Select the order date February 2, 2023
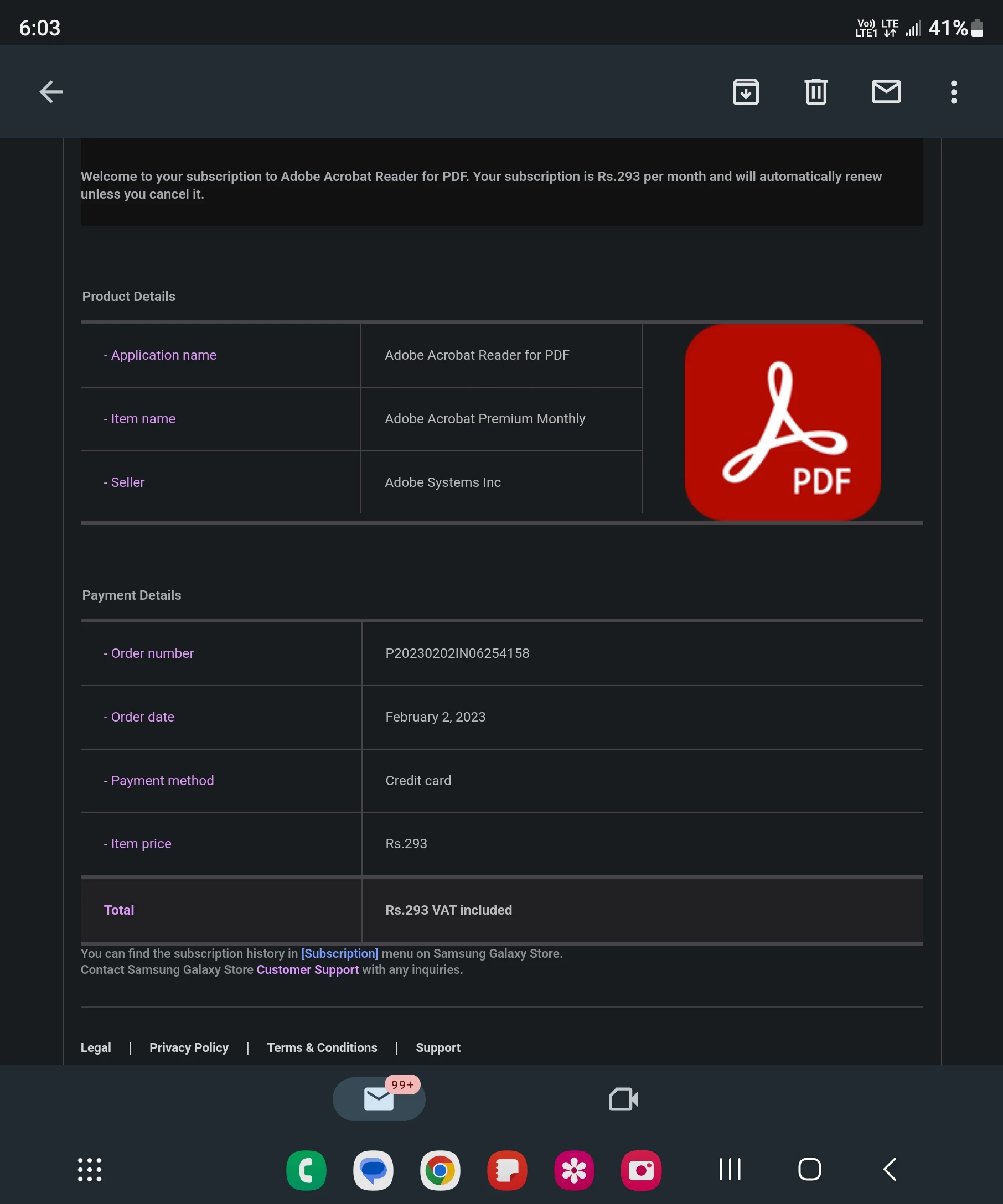1003x1204 pixels. (x=435, y=717)
